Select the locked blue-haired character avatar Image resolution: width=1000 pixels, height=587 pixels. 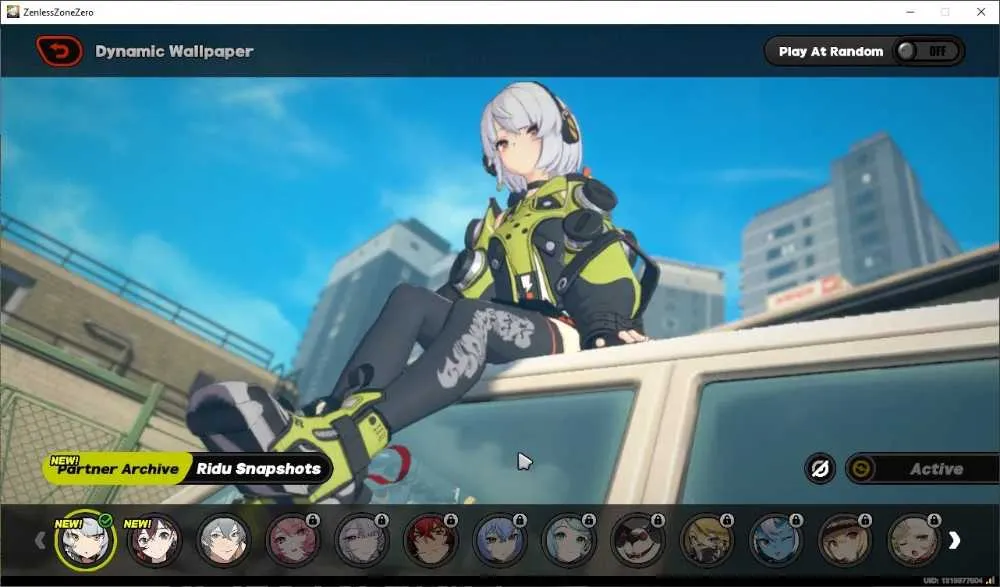click(499, 540)
